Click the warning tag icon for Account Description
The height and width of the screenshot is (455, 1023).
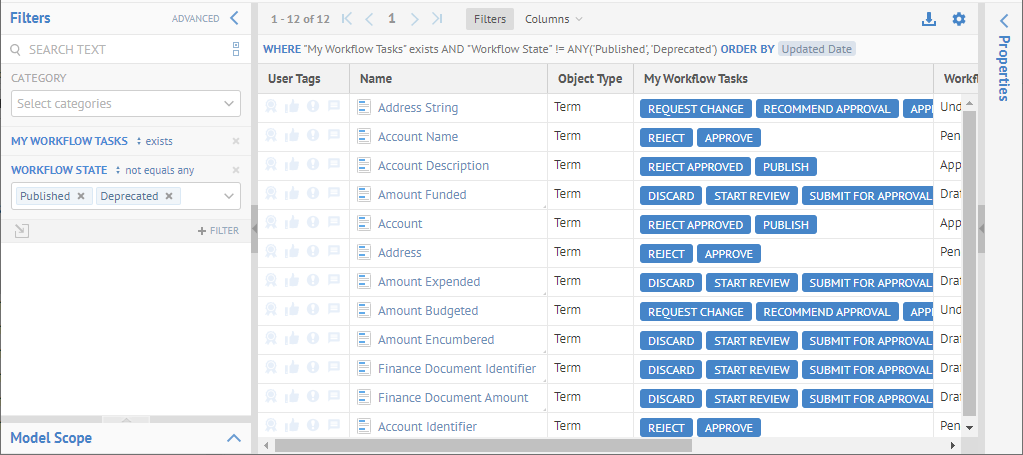click(x=312, y=166)
